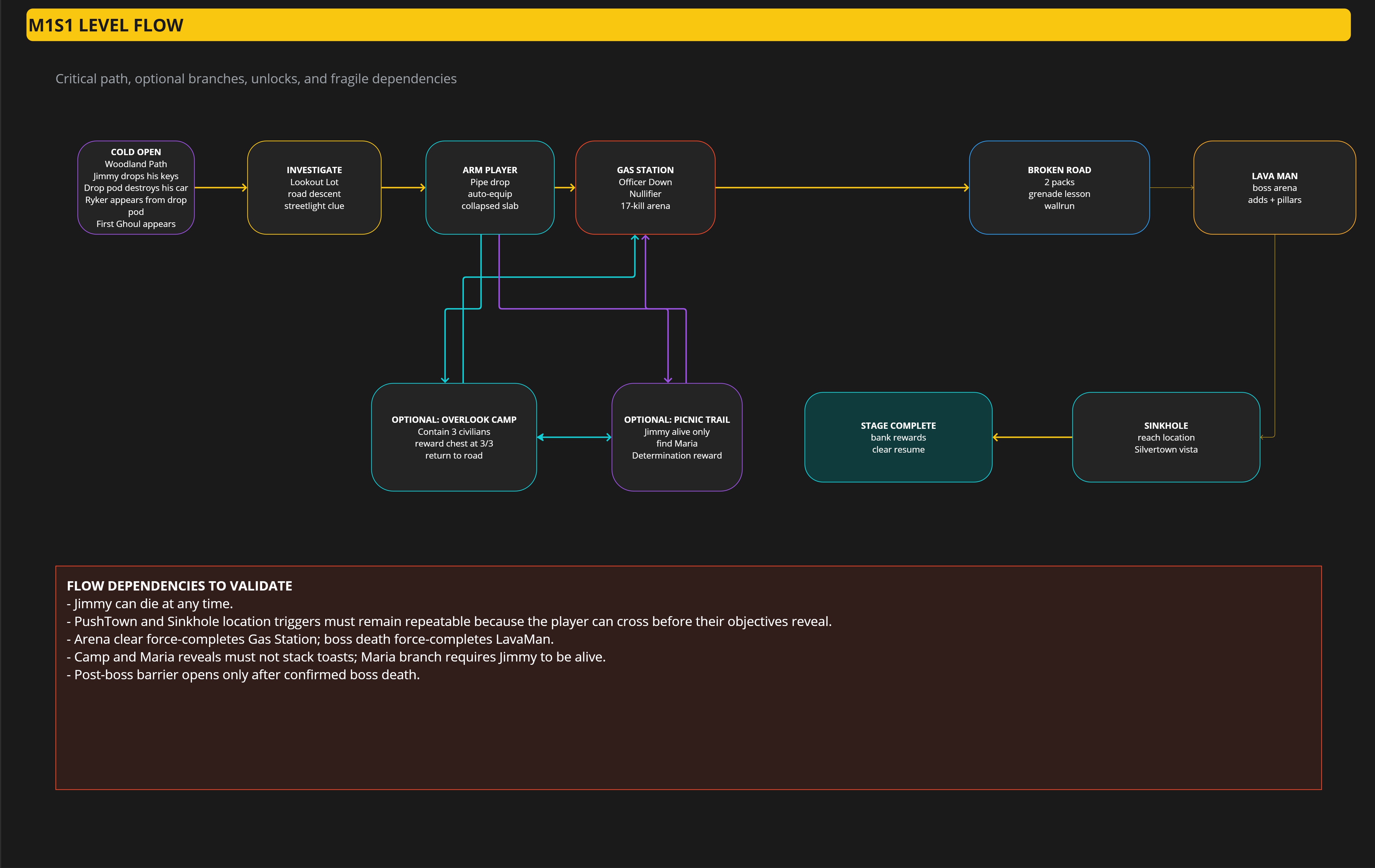1375x868 pixels.
Task: Click the 'Critical path, optional branches' subtitle
Action: click(x=256, y=79)
